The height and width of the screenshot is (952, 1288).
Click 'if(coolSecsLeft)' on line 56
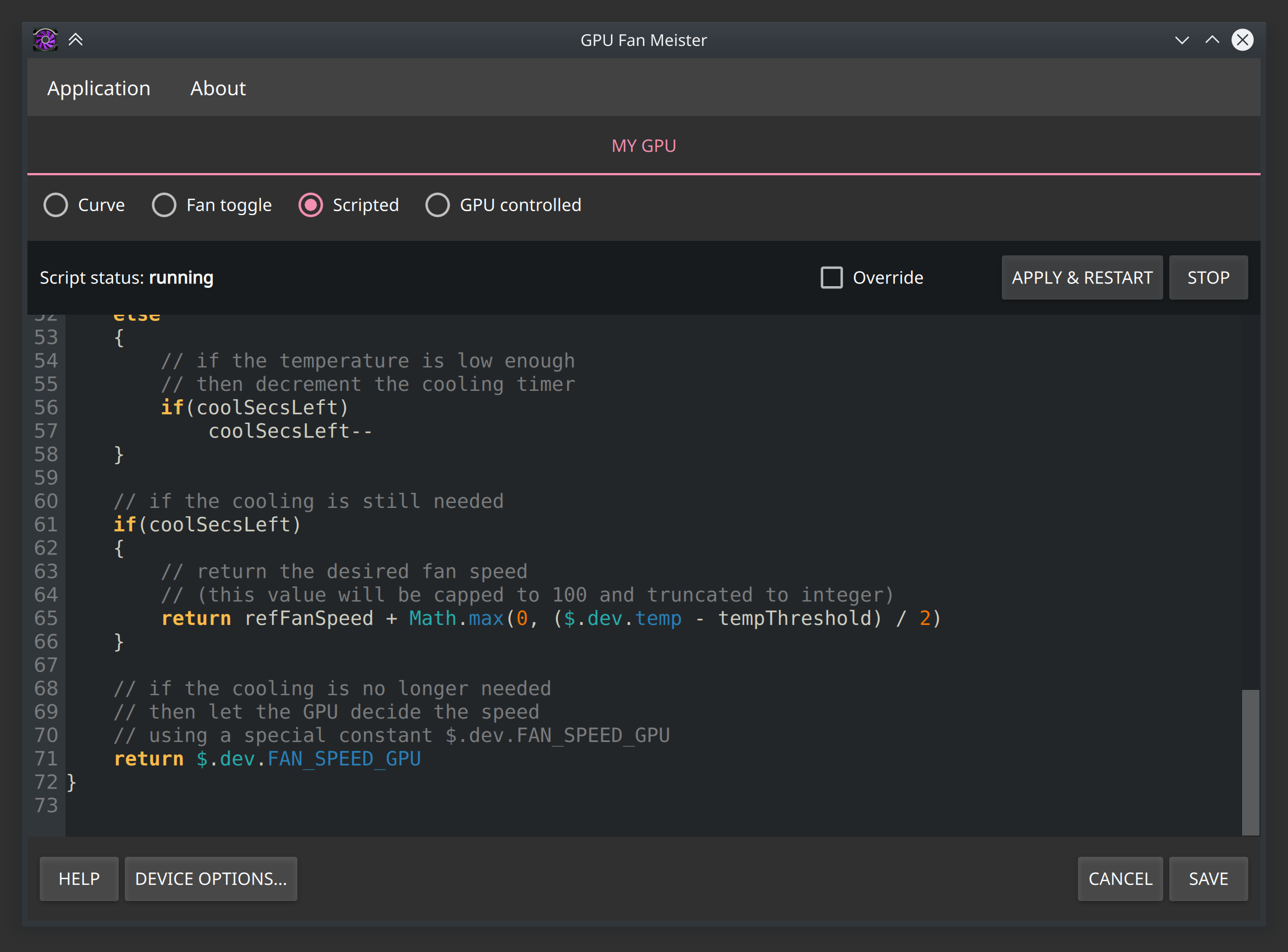255,408
